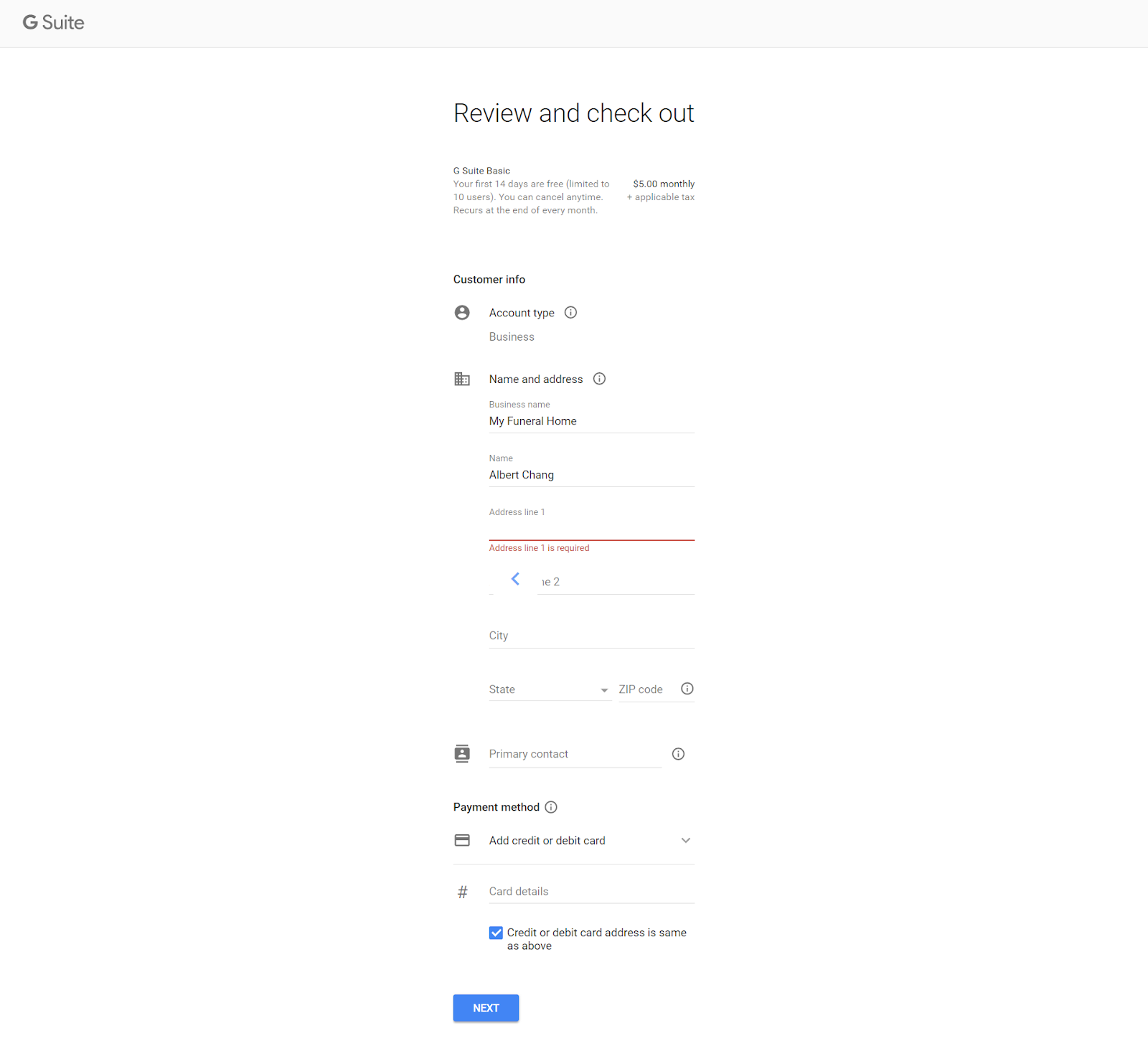Viewport: 1148px width, 1056px height.
Task: Click the + applicable tax text
Action: point(661,197)
